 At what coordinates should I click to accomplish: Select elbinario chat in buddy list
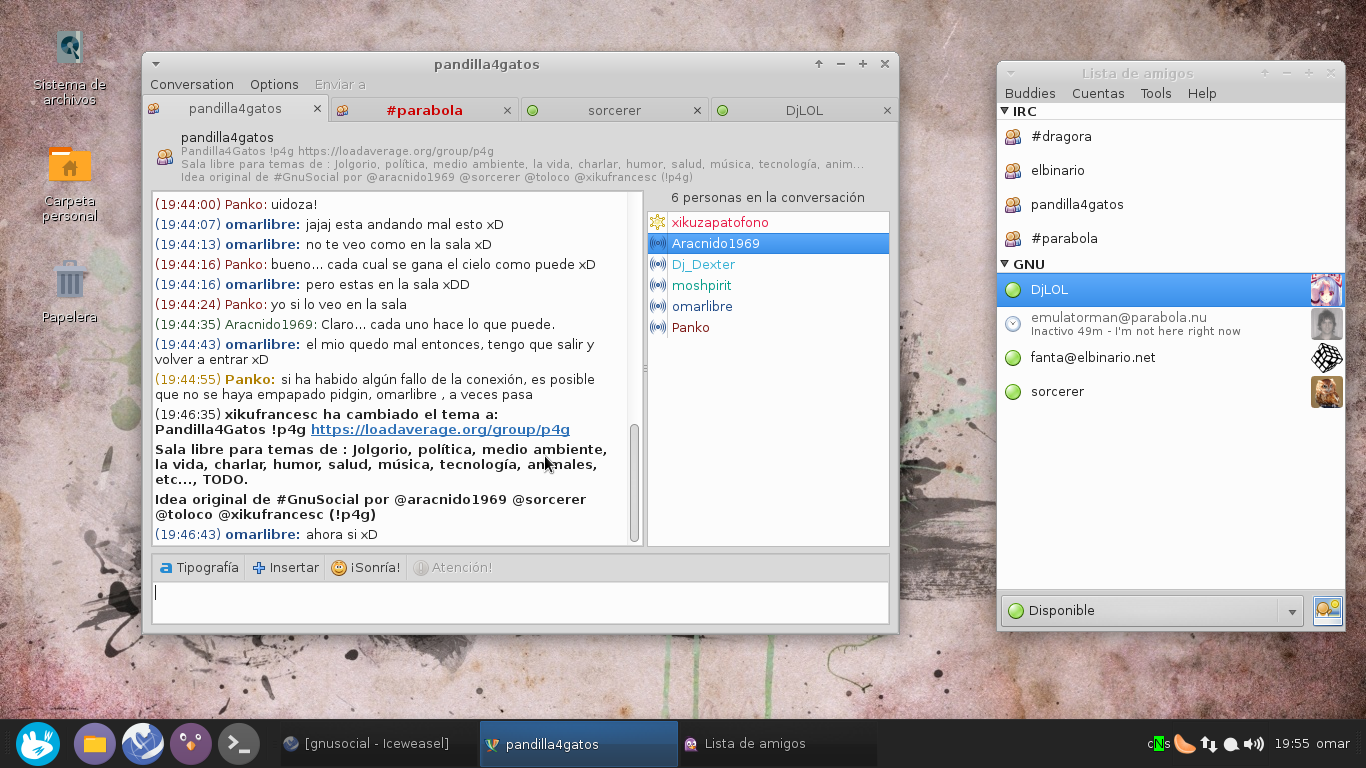point(1171,170)
